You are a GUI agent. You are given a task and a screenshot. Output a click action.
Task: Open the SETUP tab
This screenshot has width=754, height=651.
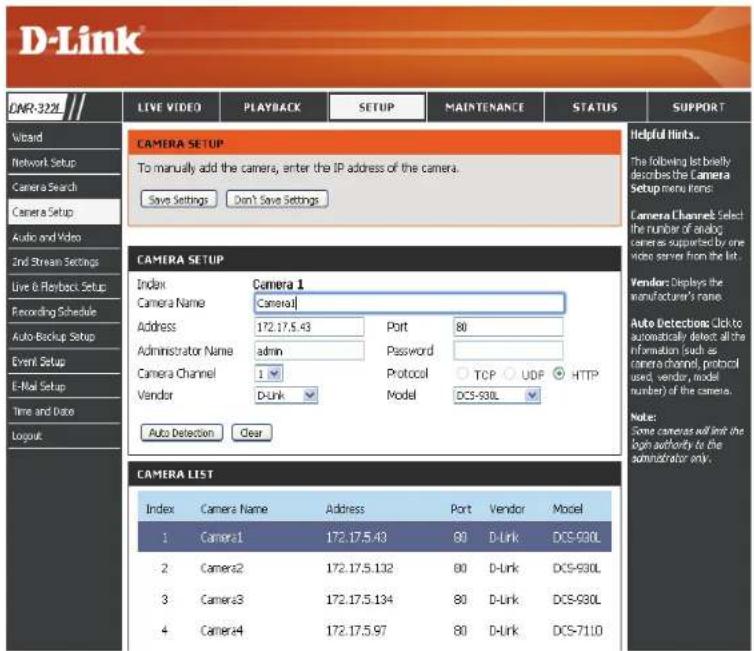(x=377, y=107)
